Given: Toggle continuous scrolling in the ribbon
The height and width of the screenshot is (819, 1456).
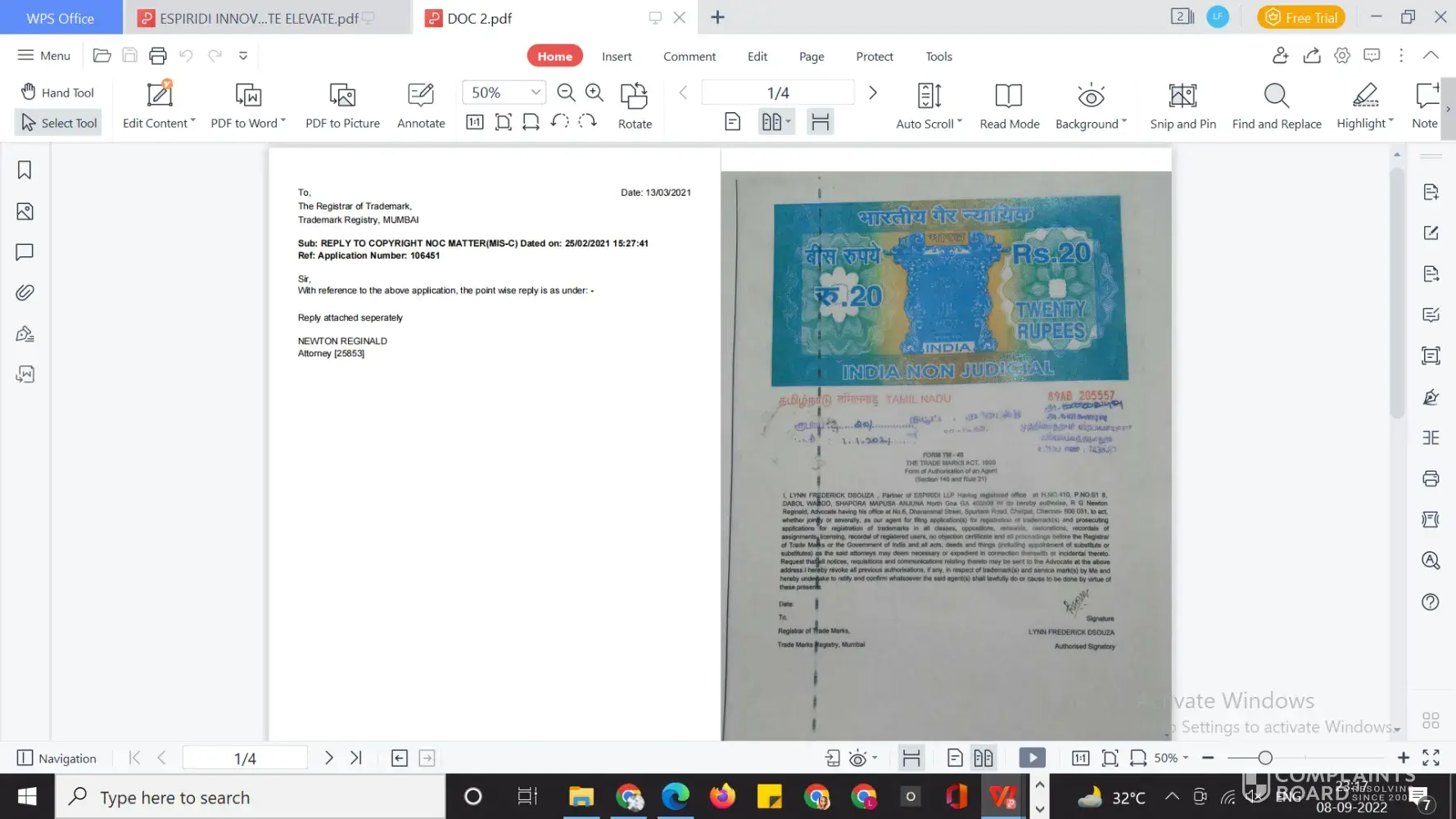Looking at the screenshot, I should 820,122.
